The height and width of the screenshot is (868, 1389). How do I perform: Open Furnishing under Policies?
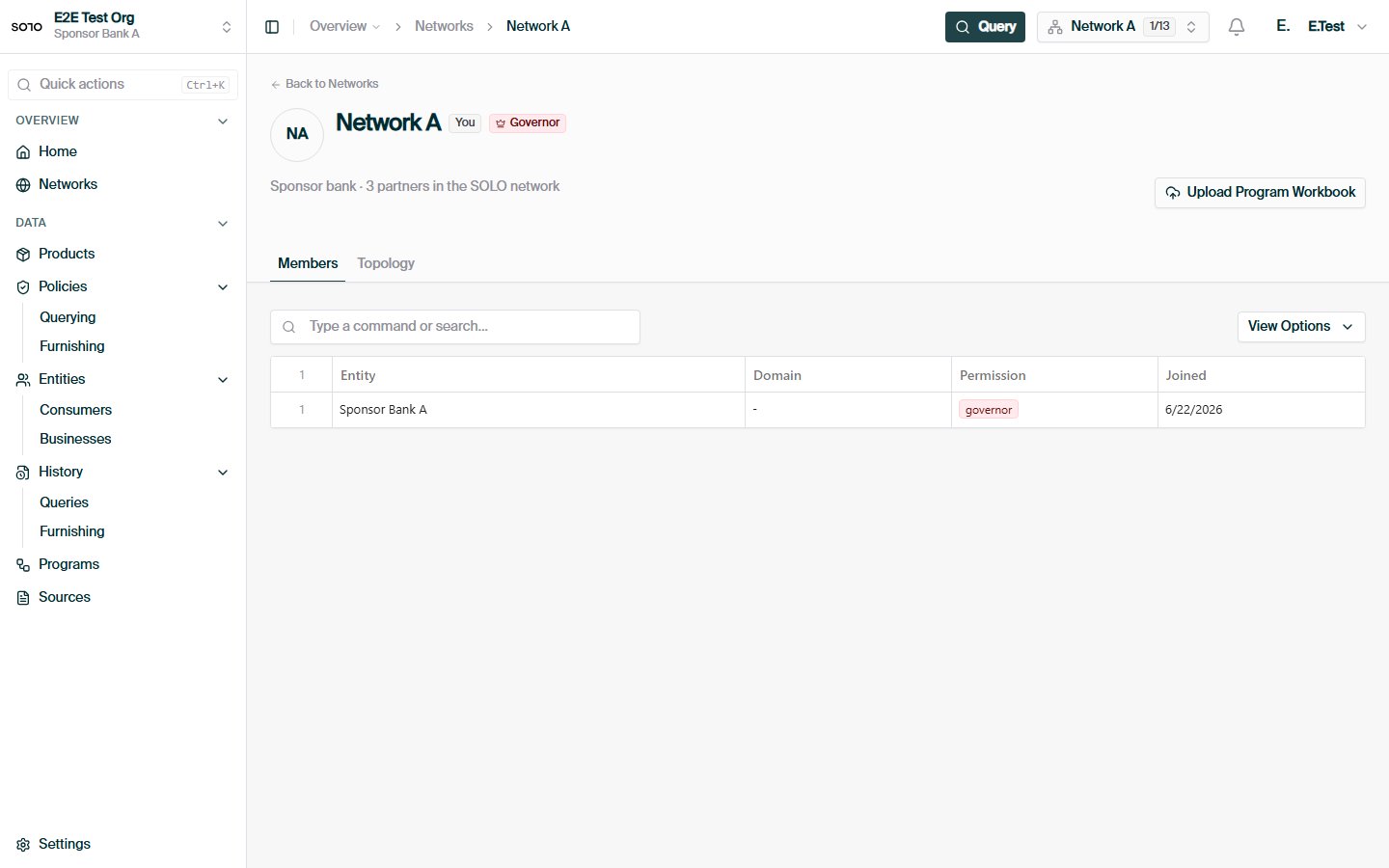[72, 346]
